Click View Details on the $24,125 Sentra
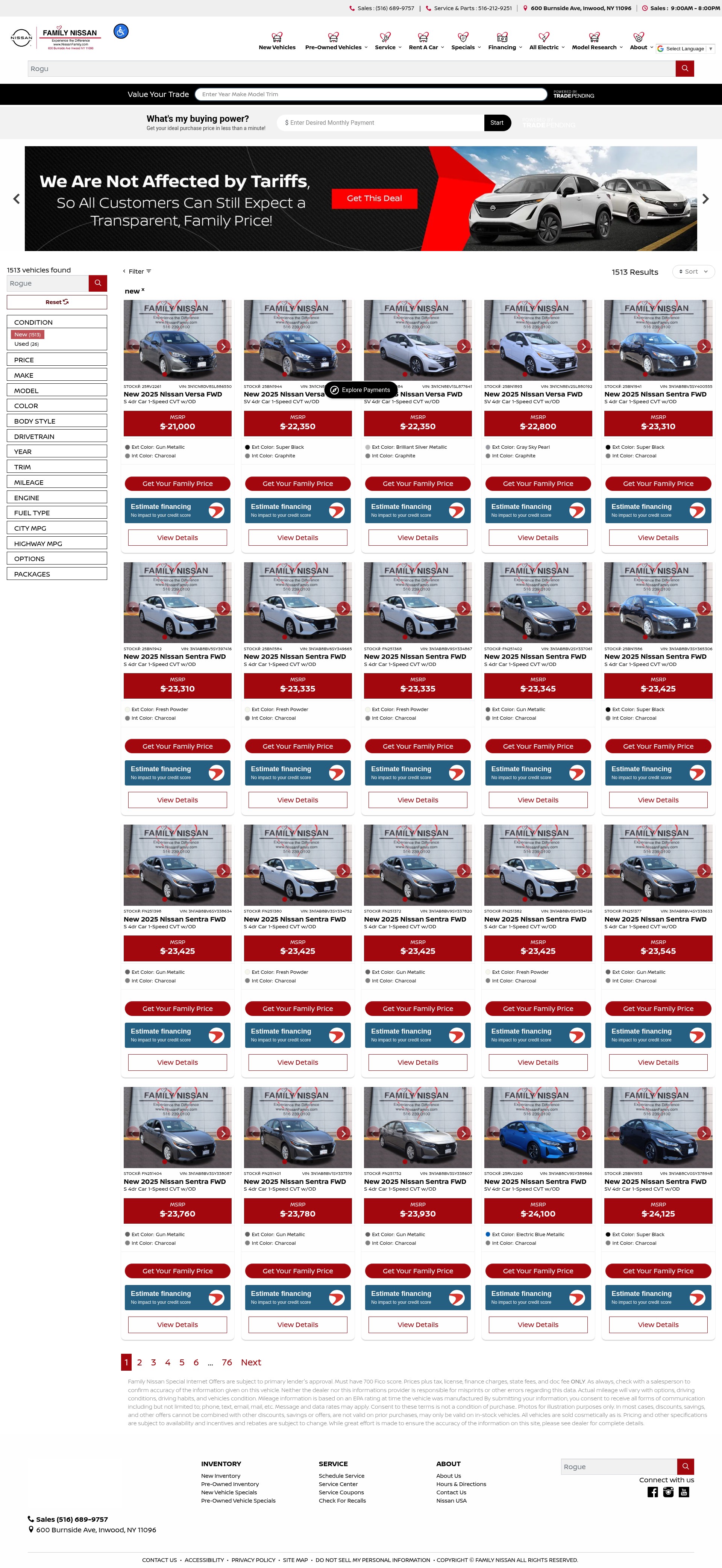The height and width of the screenshot is (1568, 722). point(658,1324)
